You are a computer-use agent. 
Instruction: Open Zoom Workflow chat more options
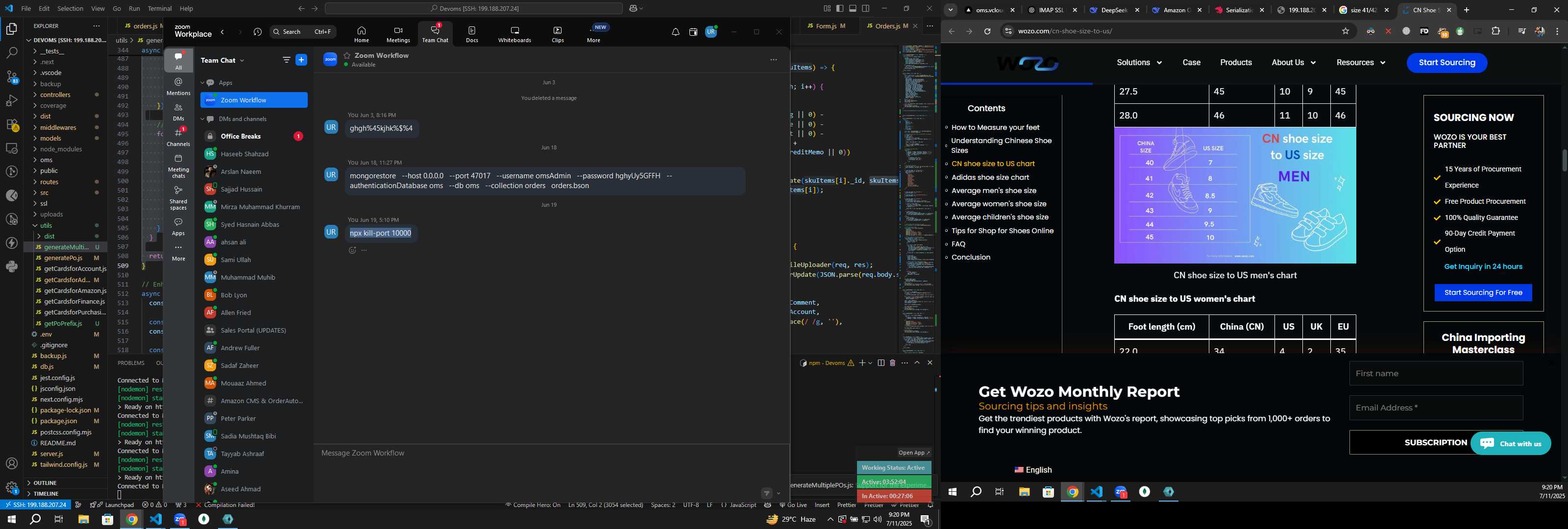pyautogui.click(x=774, y=60)
